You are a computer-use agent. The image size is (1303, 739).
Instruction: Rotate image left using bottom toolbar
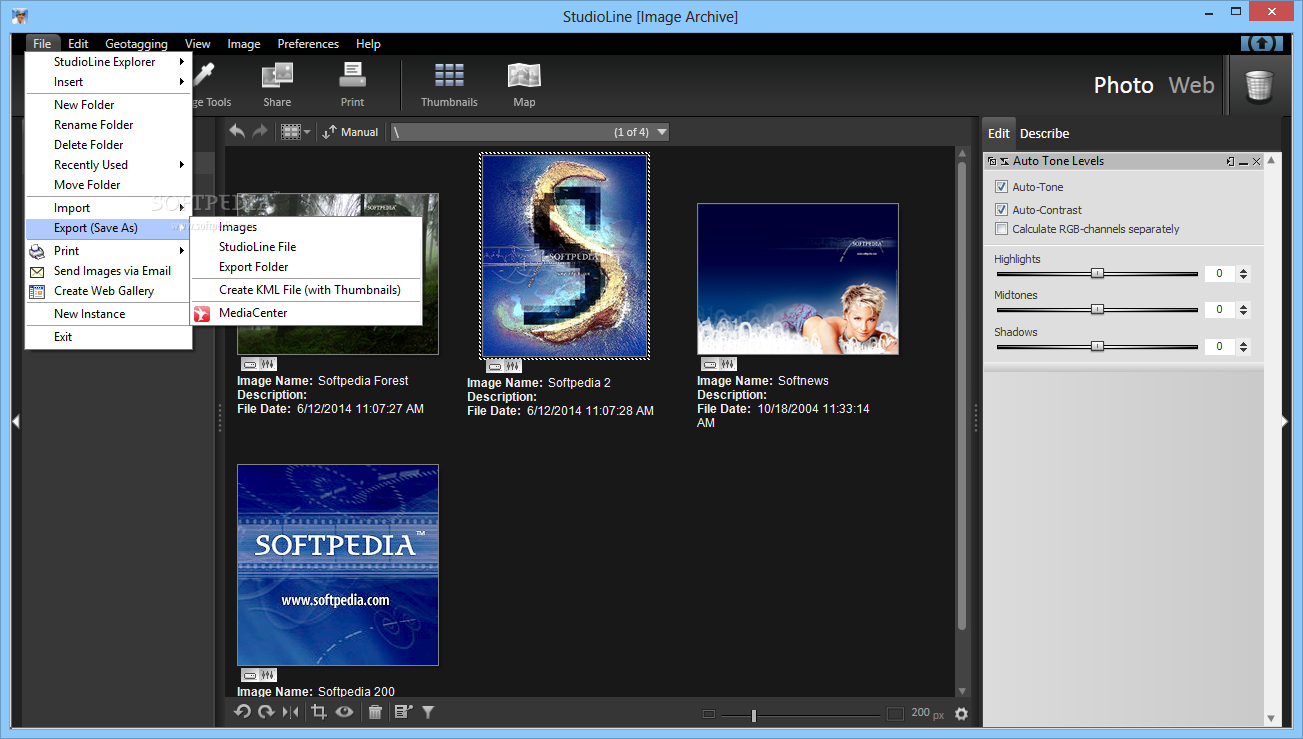point(242,712)
